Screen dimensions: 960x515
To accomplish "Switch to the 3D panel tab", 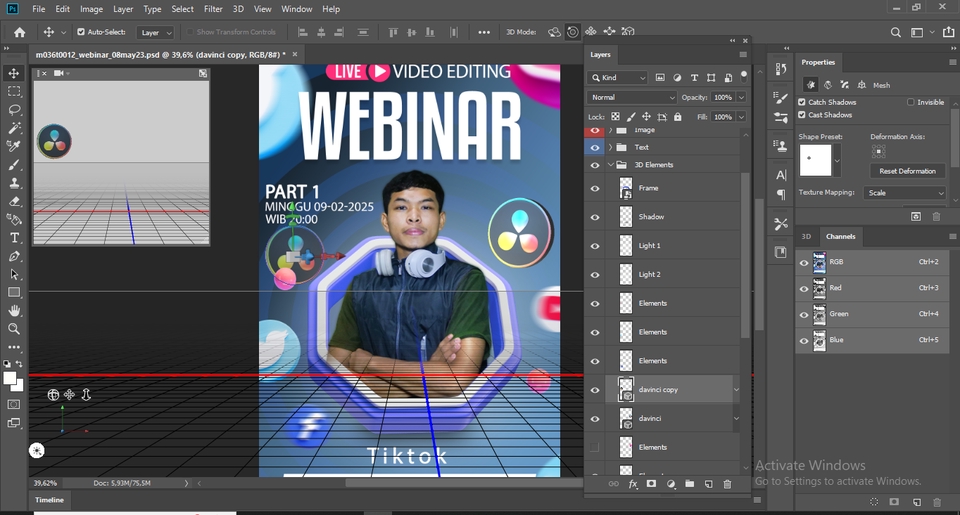I will click(806, 236).
